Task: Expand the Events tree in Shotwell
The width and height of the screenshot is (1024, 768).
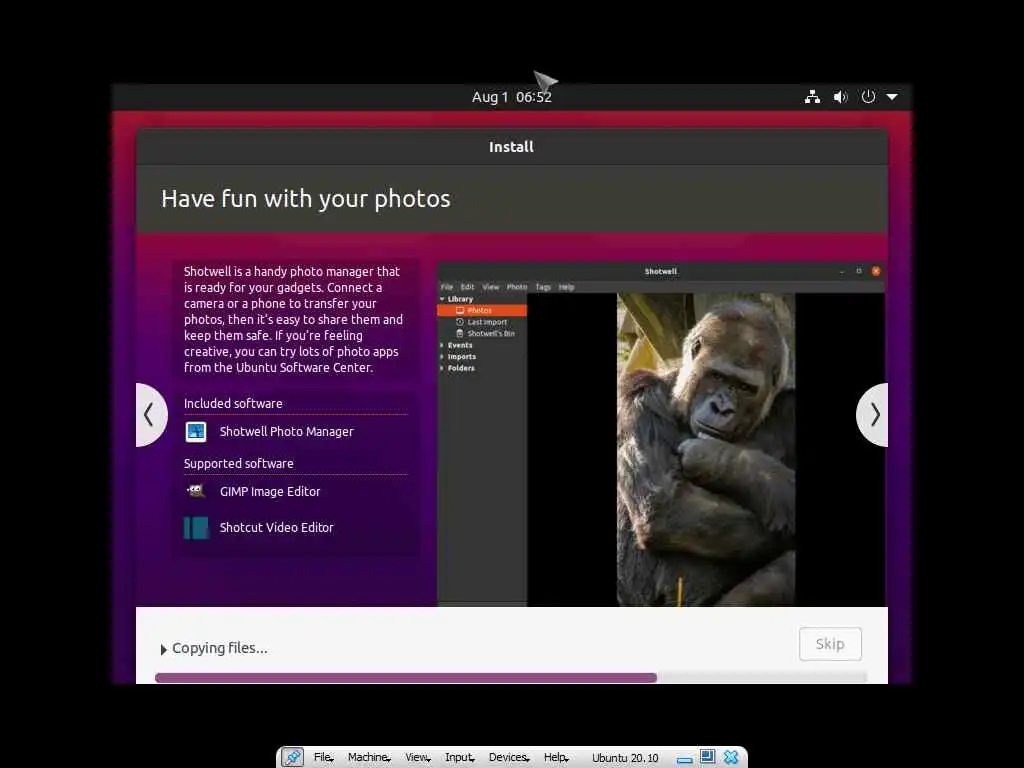Action: point(442,345)
